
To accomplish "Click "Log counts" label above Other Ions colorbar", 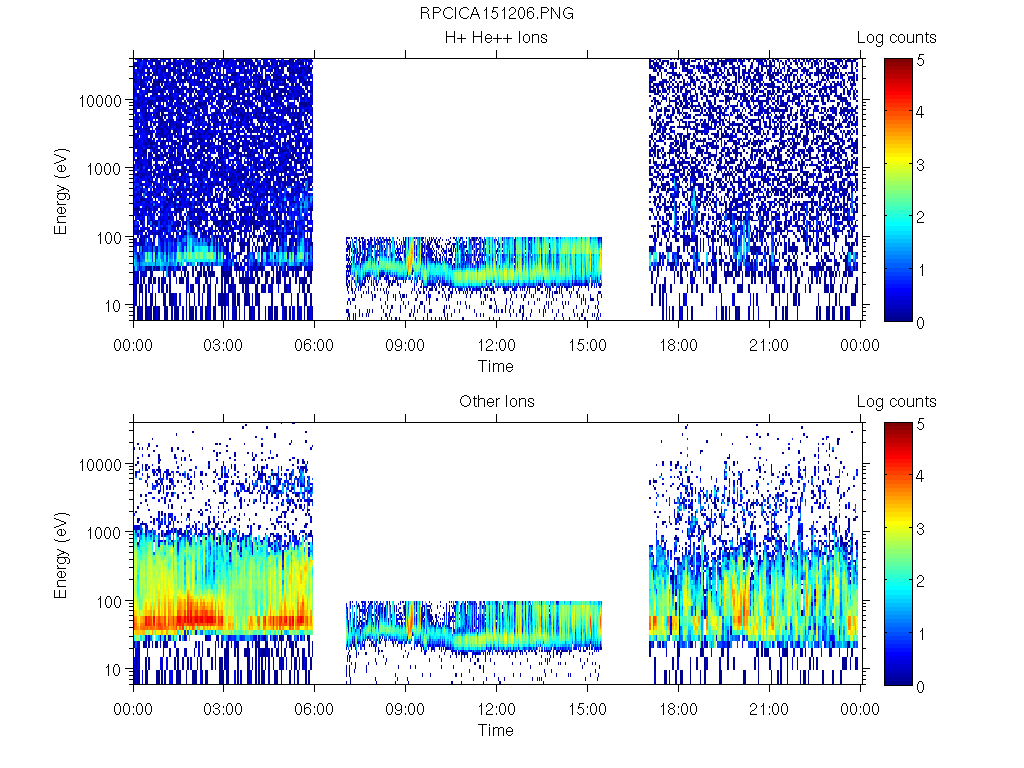I will tap(897, 402).
